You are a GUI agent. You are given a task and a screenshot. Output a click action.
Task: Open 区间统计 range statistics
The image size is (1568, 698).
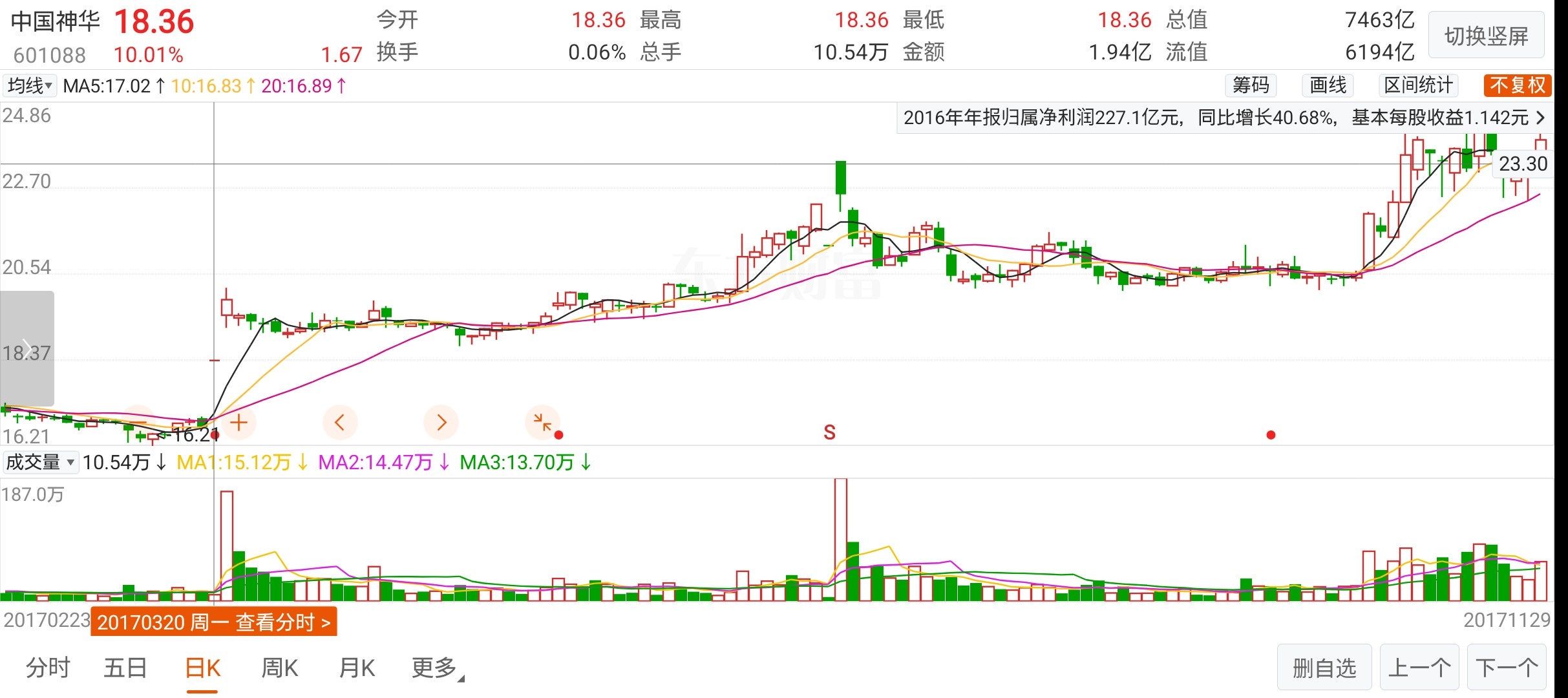[x=1419, y=85]
